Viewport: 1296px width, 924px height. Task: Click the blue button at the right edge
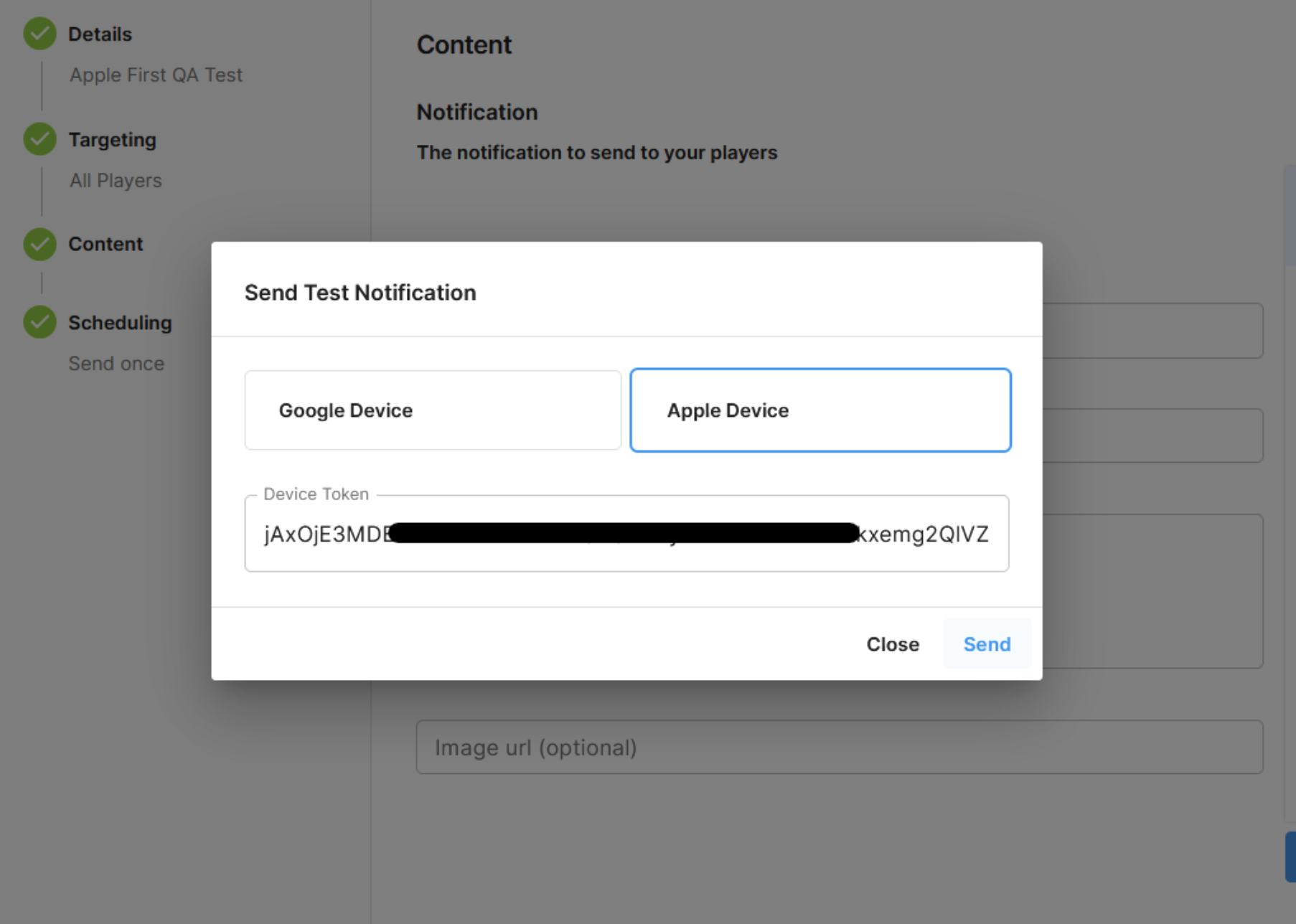click(x=1290, y=857)
